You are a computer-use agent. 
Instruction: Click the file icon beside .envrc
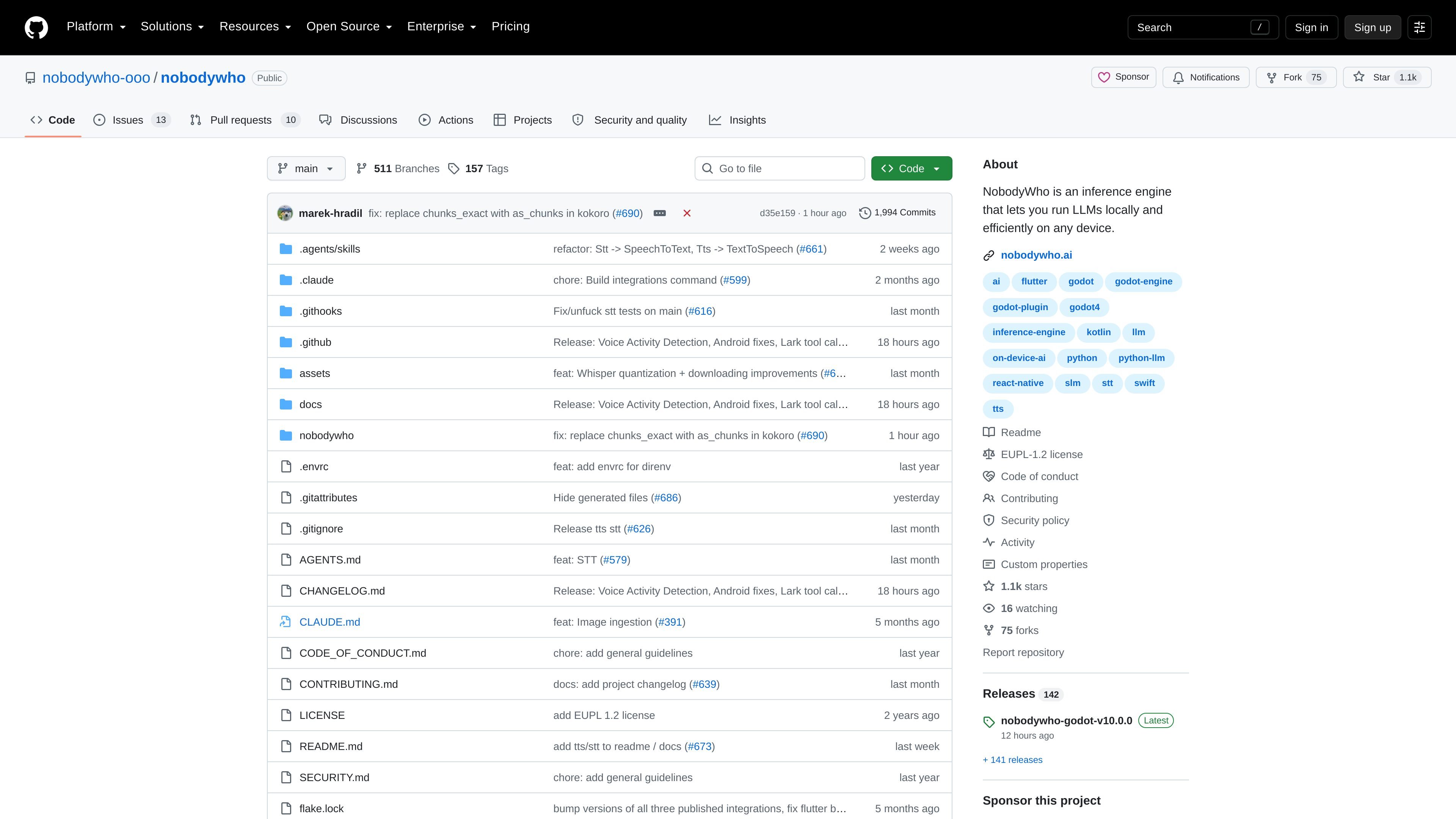(x=286, y=466)
